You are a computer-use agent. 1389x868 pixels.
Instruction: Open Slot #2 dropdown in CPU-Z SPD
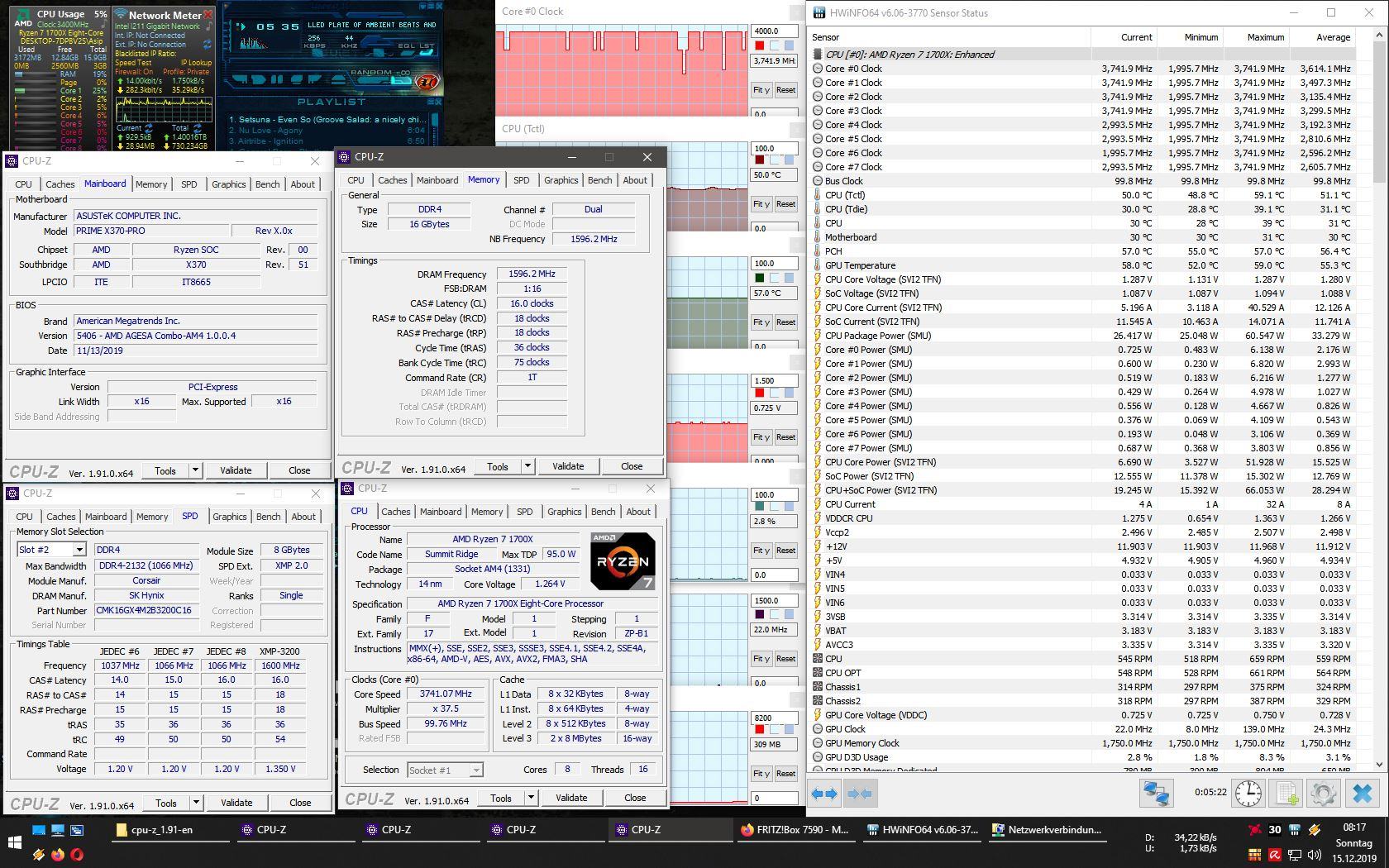point(79,550)
